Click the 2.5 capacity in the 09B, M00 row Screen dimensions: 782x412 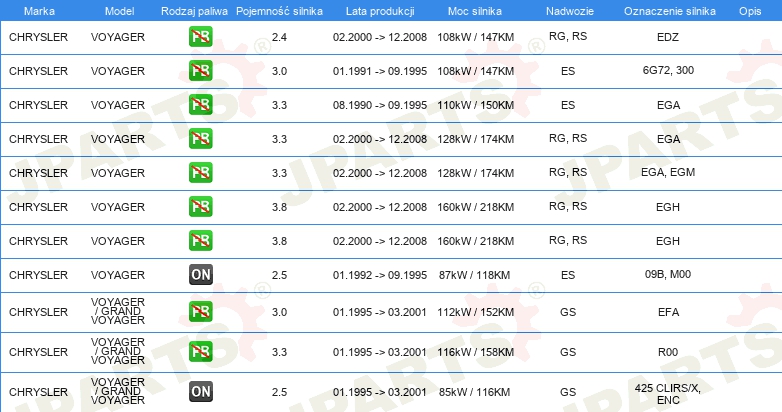[279, 275]
